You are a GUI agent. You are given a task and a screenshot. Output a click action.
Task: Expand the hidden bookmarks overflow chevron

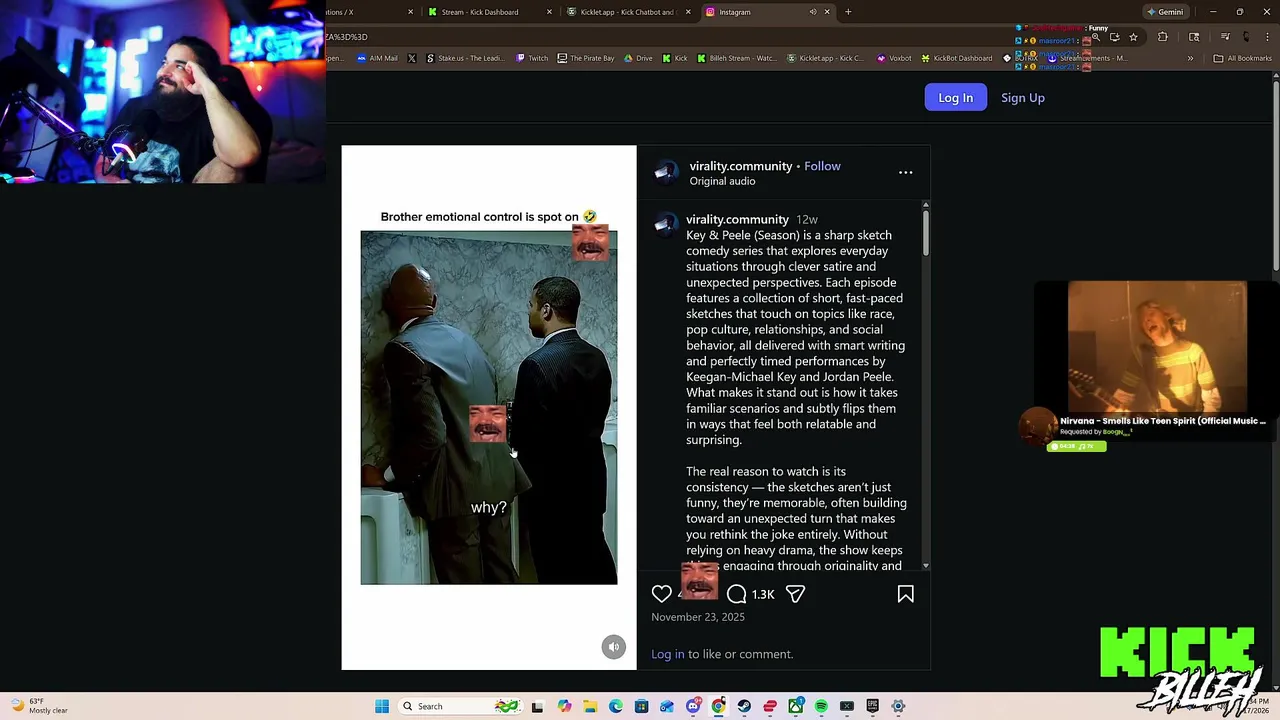[x=1190, y=58]
